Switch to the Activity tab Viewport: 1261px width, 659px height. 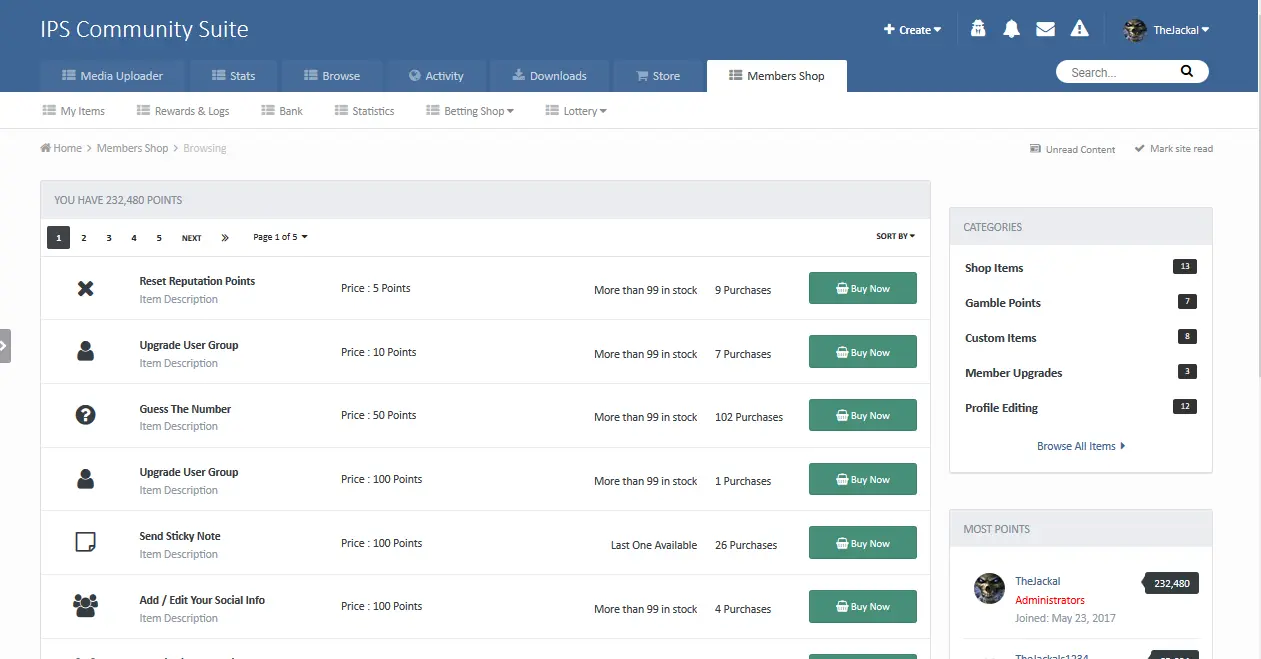click(436, 76)
